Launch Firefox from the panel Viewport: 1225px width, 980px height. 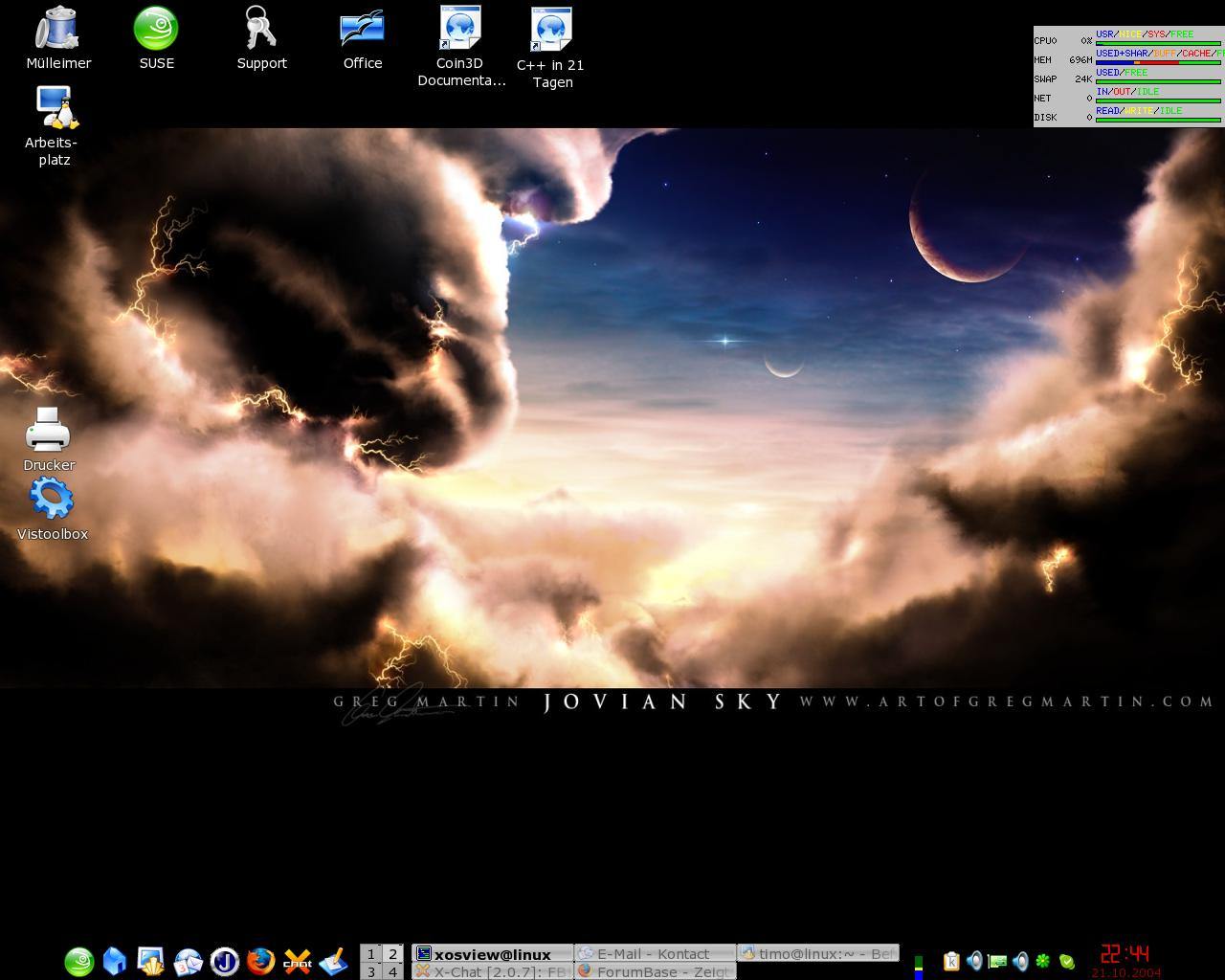coord(260,961)
